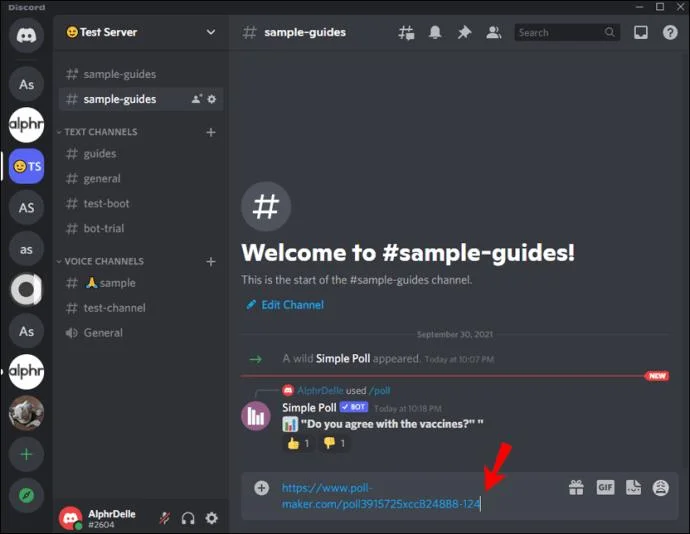690x534 pixels.
Task: Open the sticker picker
Action: 633,487
